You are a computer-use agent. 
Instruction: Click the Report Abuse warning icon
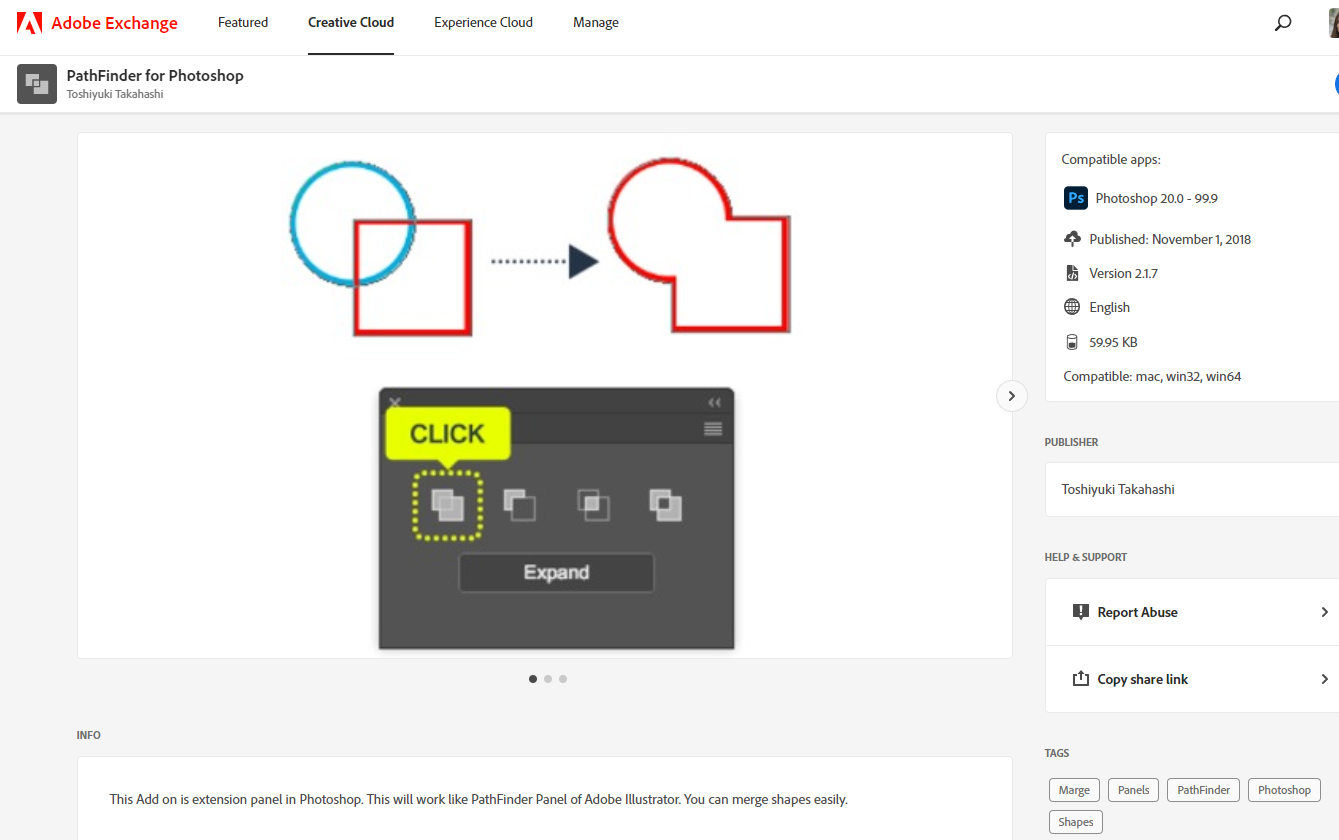pyautogui.click(x=1080, y=612)
